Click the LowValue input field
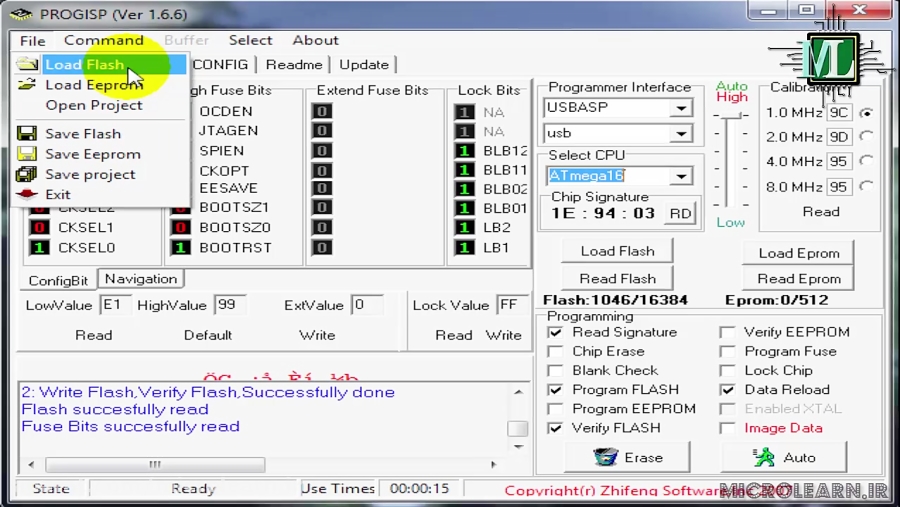Image resolution: width=900 pixels, height=507 pixels. tap(114, 305)
